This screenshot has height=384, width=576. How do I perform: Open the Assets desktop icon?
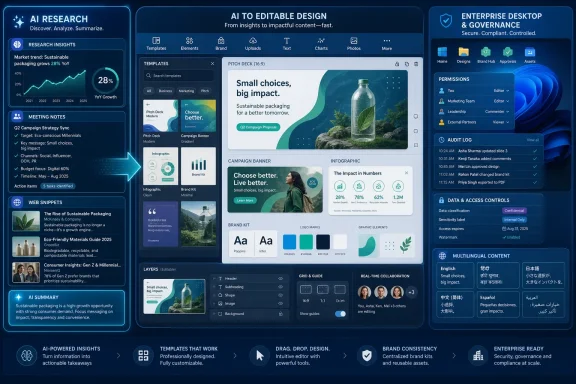click(x=530, y=54)
